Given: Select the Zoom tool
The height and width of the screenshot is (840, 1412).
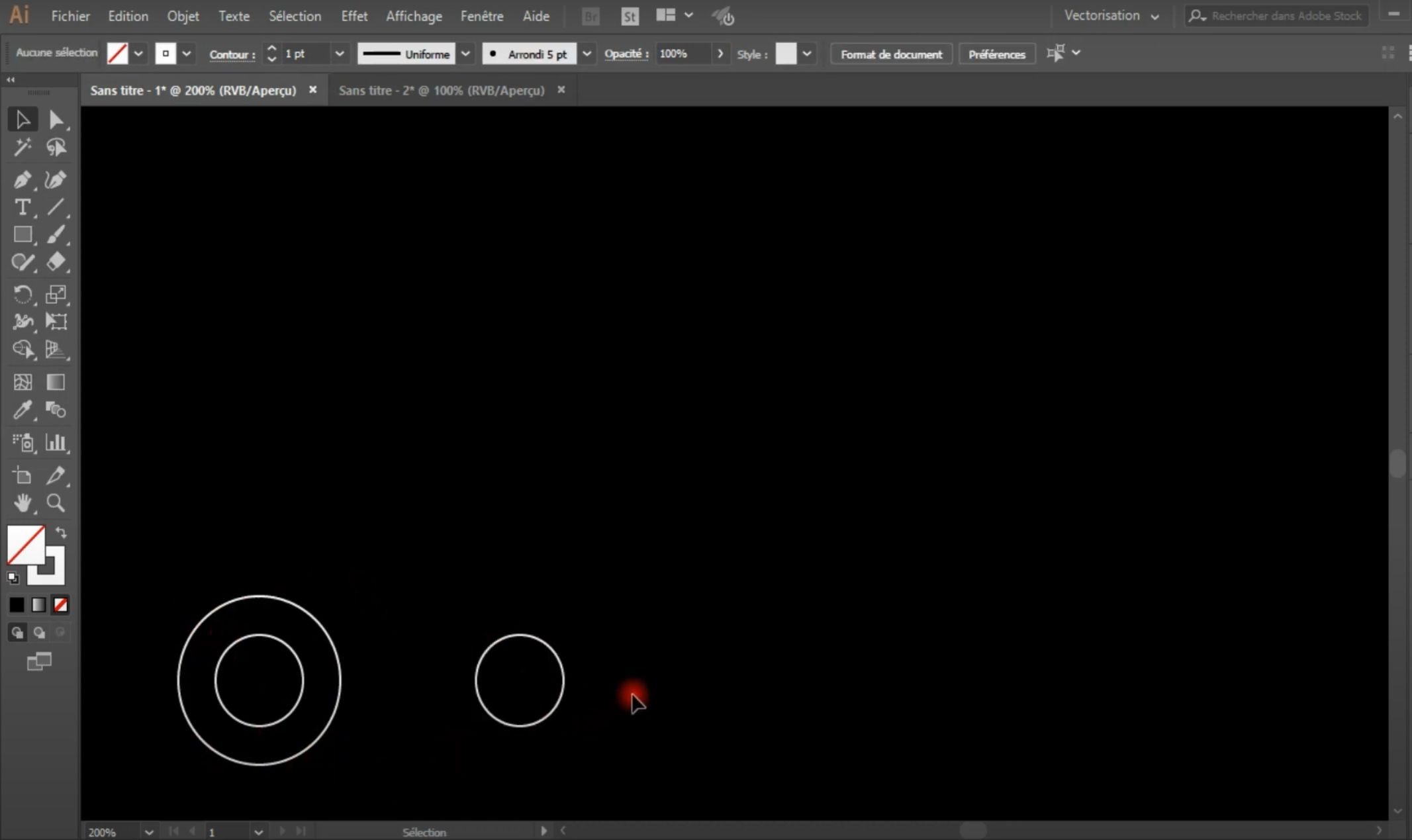Looking at the screenshot, I should coord(56,503).
